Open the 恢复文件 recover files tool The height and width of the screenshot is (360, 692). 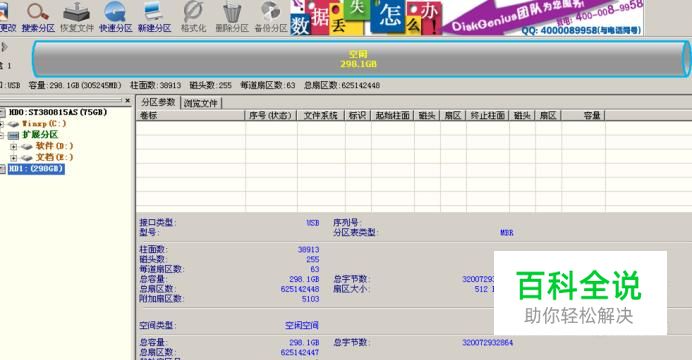(77, 17)
